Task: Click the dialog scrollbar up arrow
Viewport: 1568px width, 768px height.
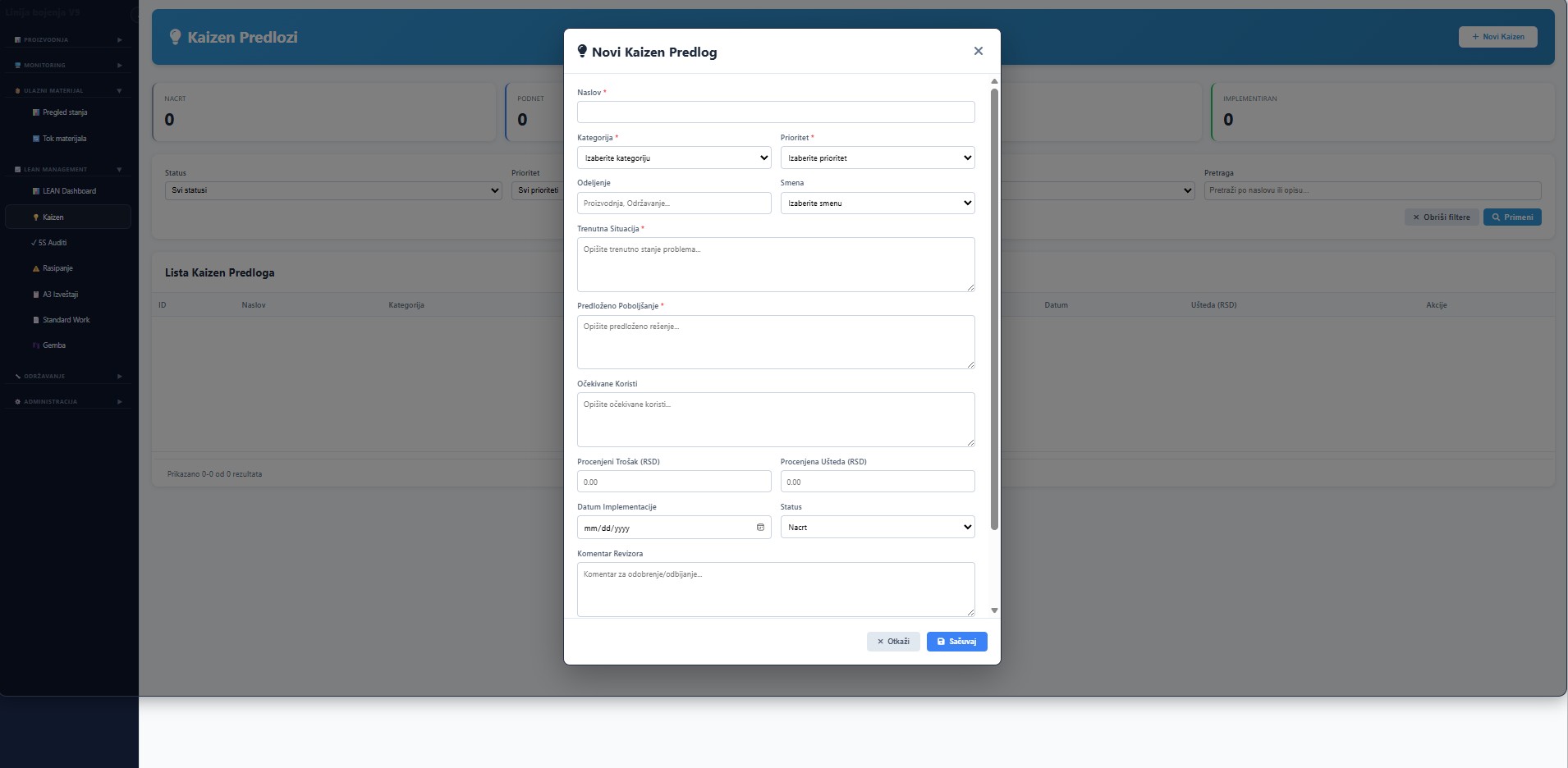Action: click(x=994, y=81)
